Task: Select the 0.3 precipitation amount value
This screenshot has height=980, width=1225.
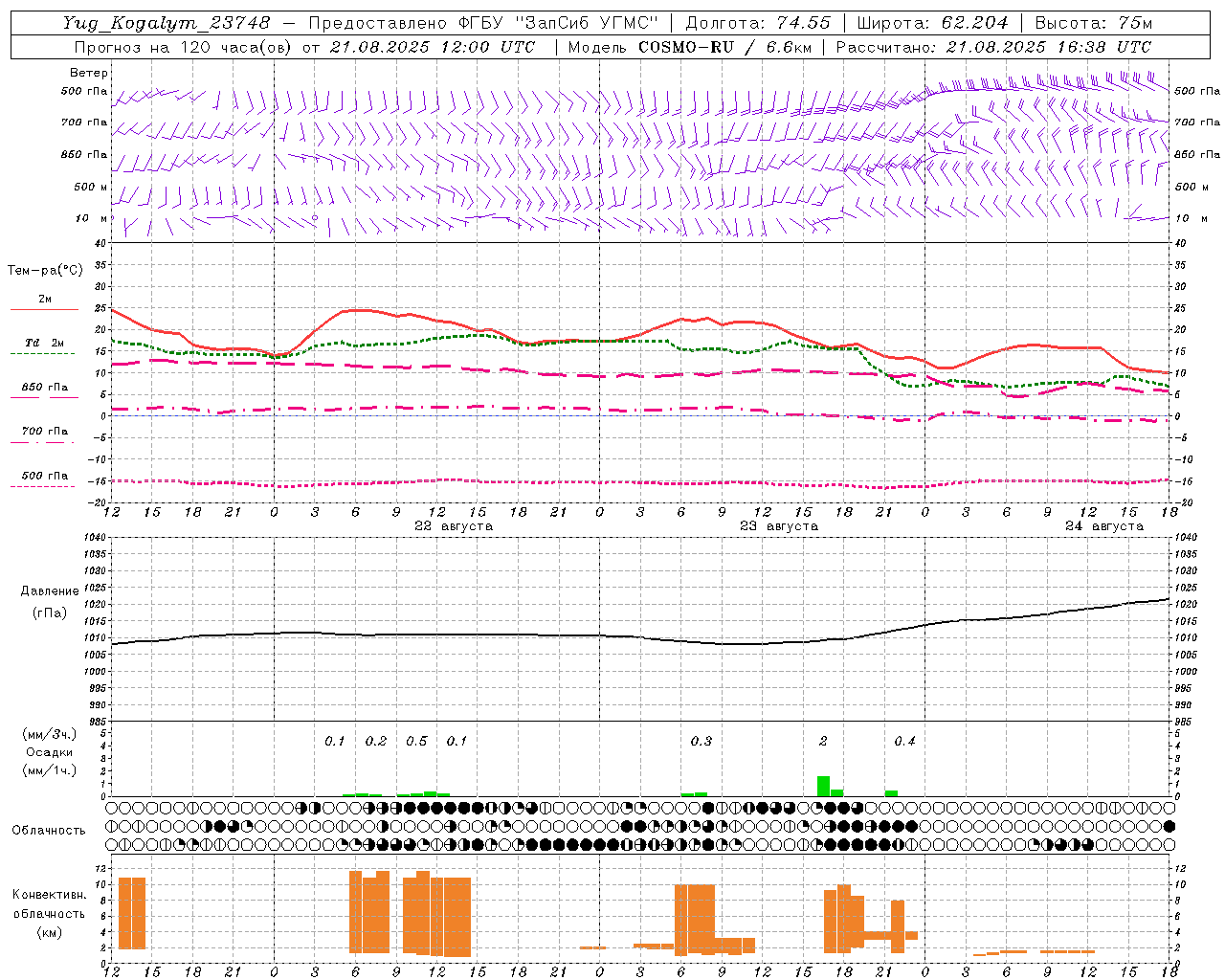Action: [702, 742]
